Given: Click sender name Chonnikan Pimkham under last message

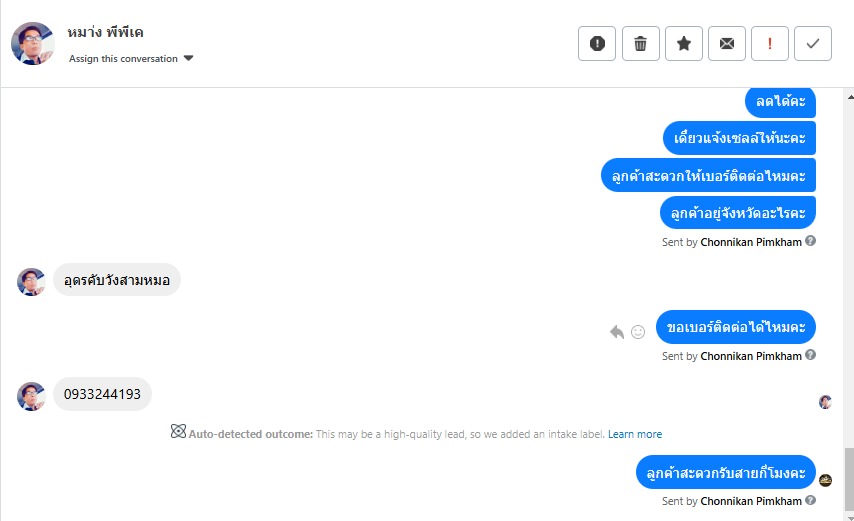Looking at the screenshot, I should 750,501.
